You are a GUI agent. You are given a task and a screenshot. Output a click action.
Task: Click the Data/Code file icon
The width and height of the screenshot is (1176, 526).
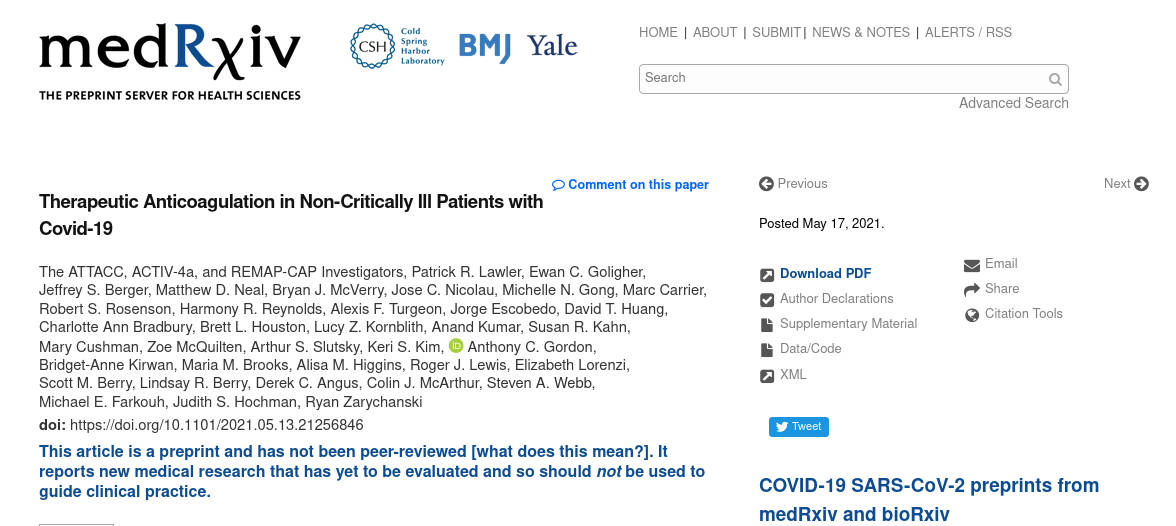click(x=767, y=350)
